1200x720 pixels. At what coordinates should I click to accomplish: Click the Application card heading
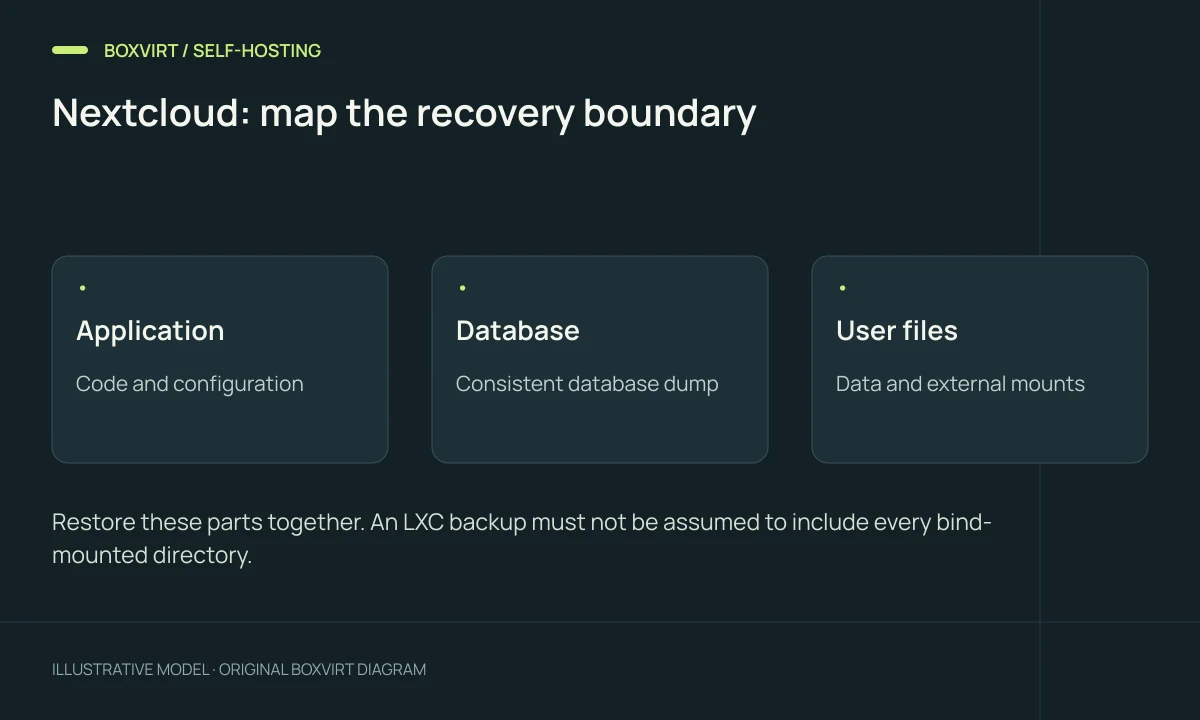click(150, 331)
